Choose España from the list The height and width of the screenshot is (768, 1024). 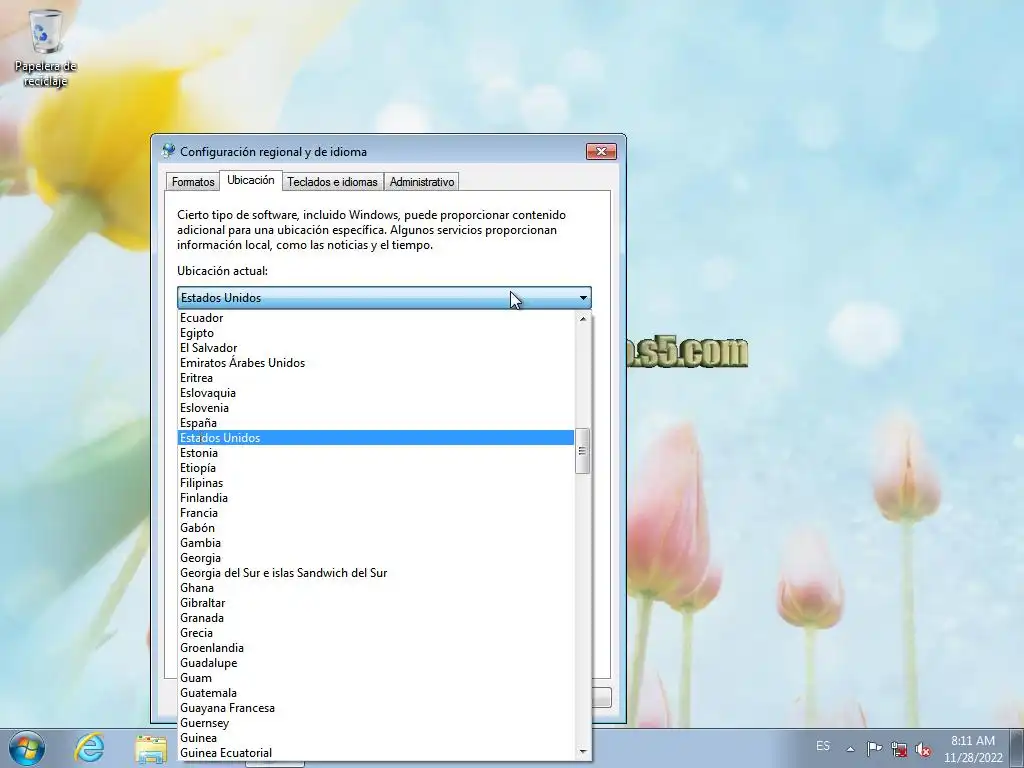(x=376, y=423)
